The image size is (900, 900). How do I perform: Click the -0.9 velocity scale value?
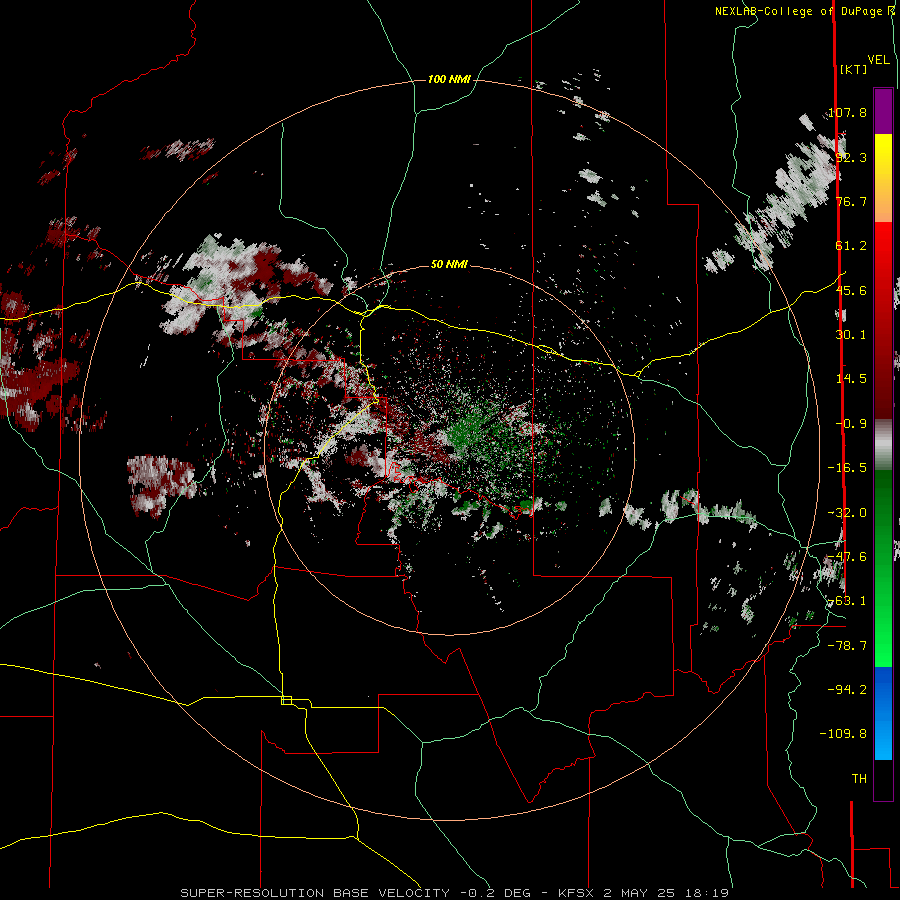pos(851,424)
